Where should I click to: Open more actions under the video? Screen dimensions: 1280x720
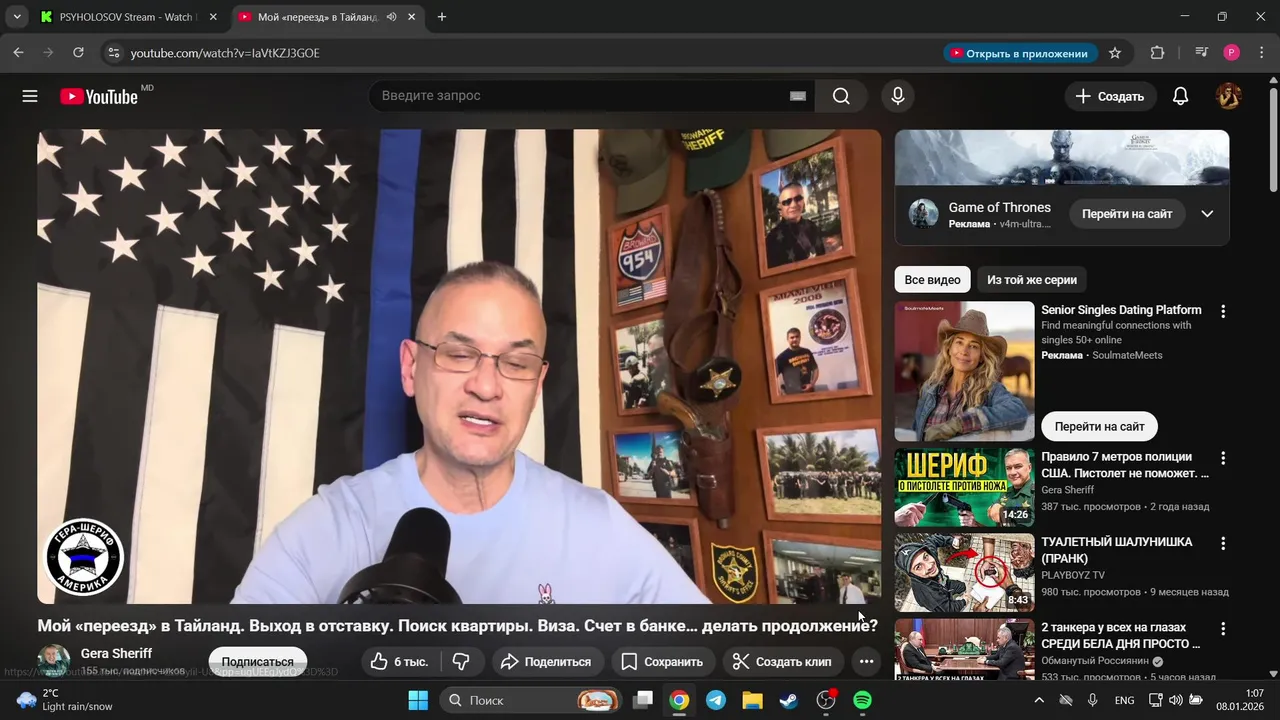[866, 662]
